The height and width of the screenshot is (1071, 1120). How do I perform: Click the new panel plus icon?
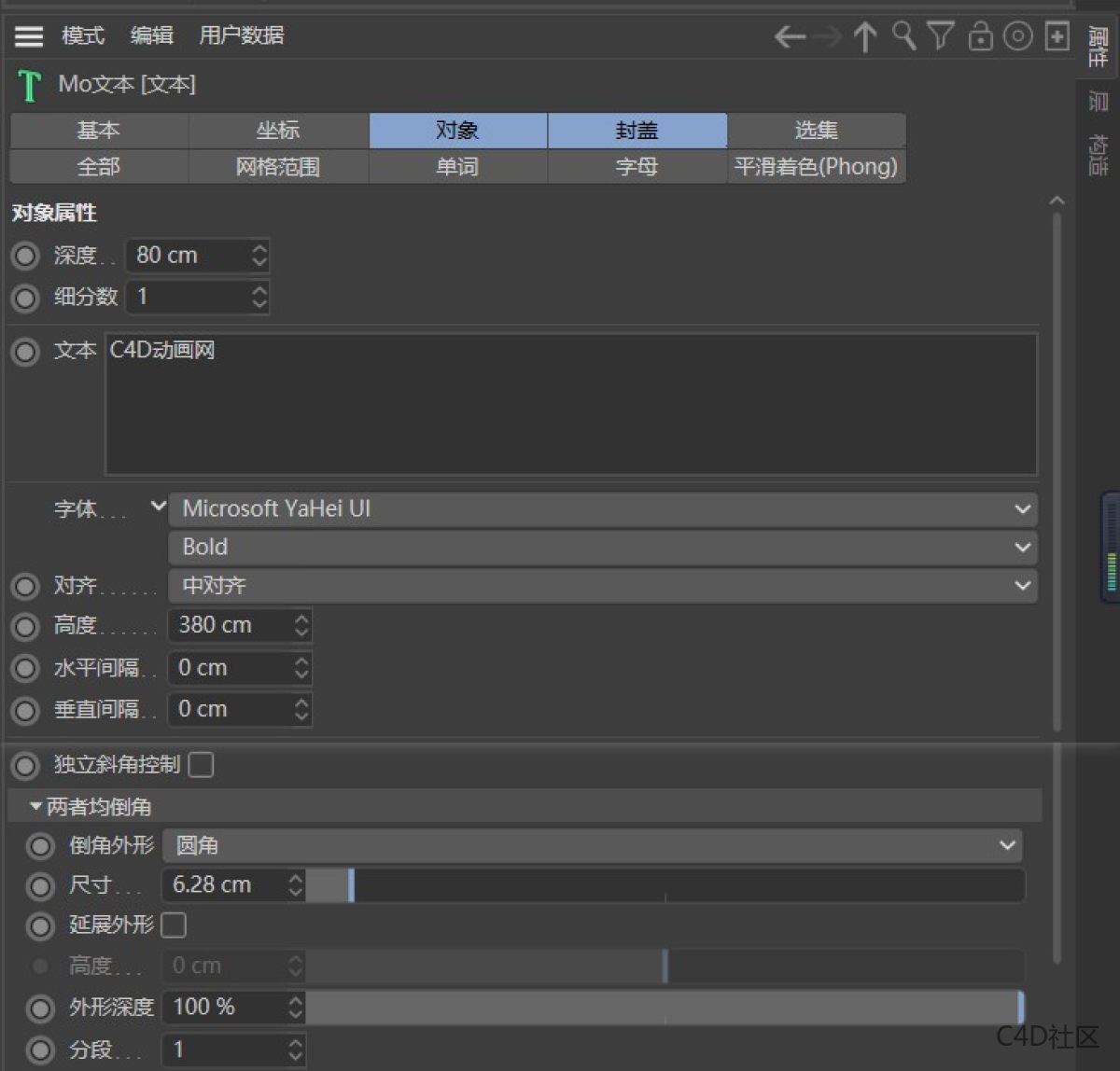(1056, 37)
